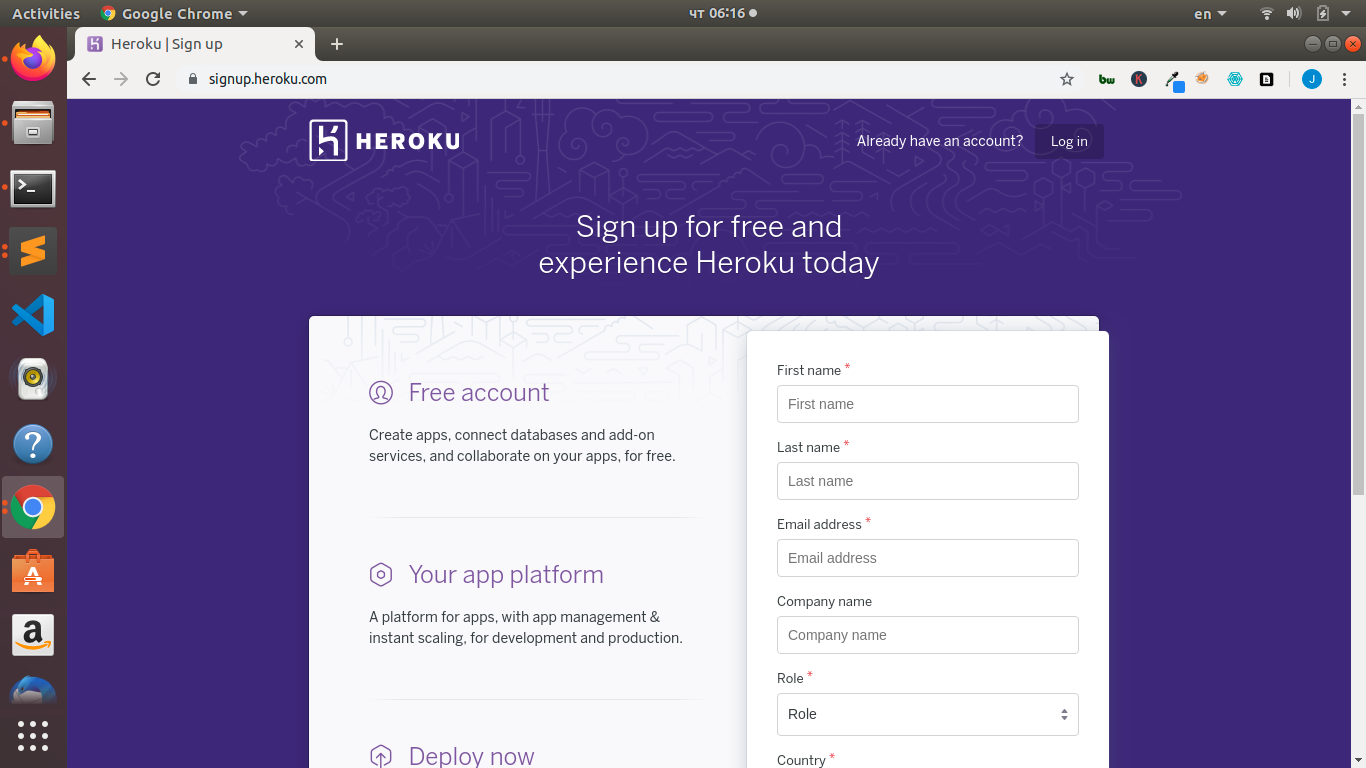Open the Role dropdown in the form
The height and width of the screenshot is (768, 1366).
coord(927,714)
